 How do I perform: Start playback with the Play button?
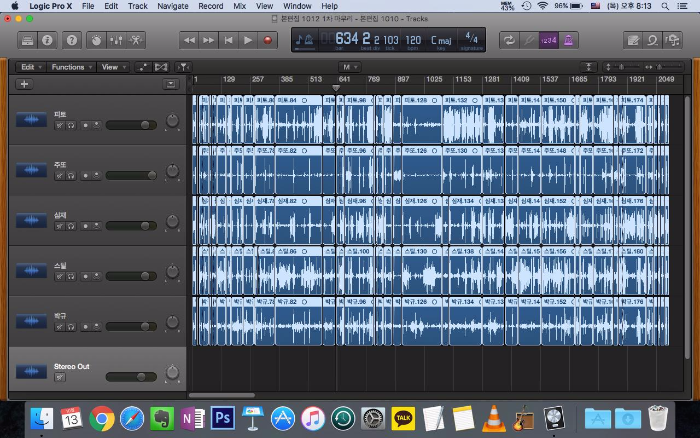(248, 41)
